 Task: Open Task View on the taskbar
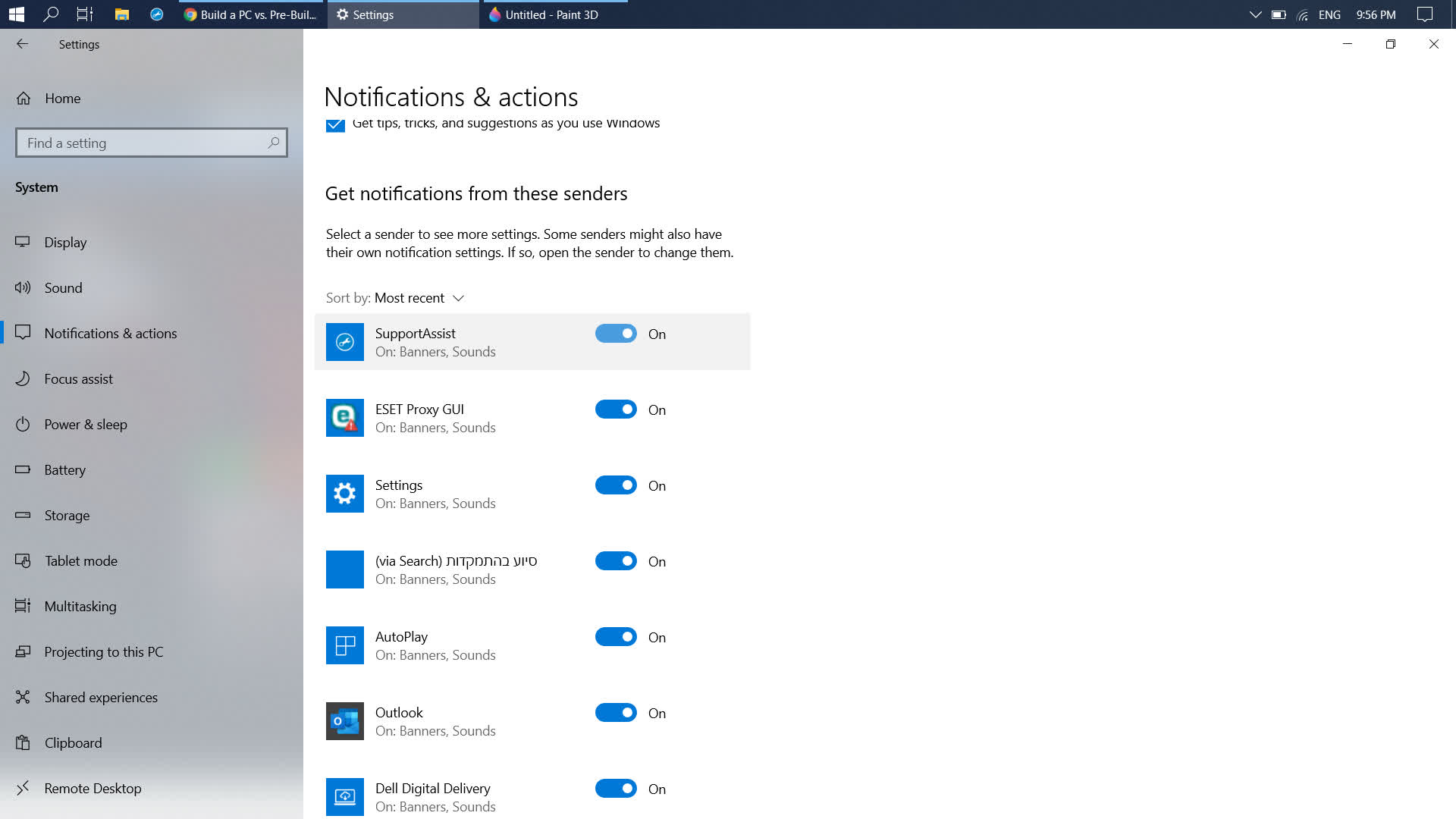(85, 14)
